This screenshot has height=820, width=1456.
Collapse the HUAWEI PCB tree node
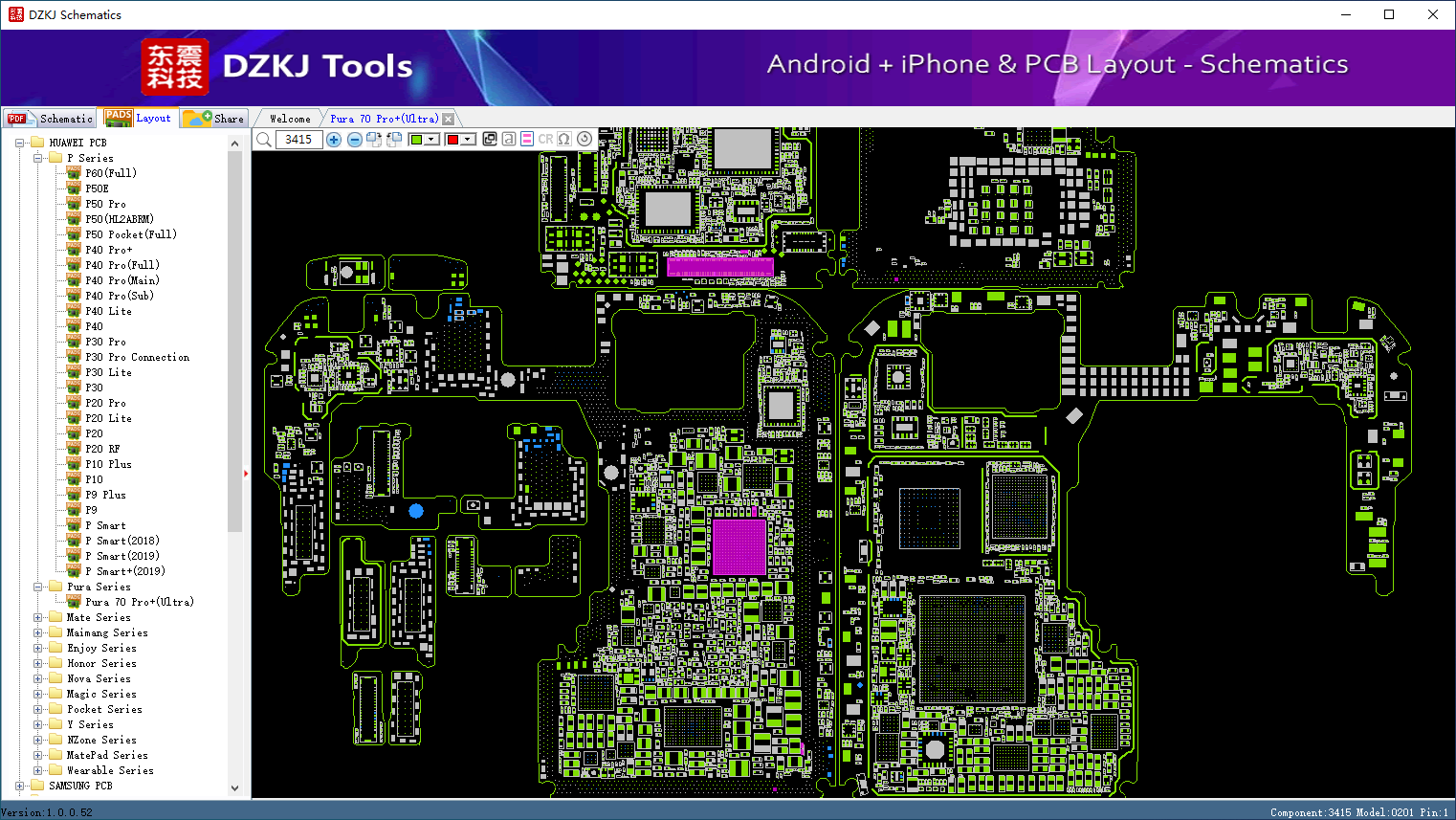[x=19, y=143]
